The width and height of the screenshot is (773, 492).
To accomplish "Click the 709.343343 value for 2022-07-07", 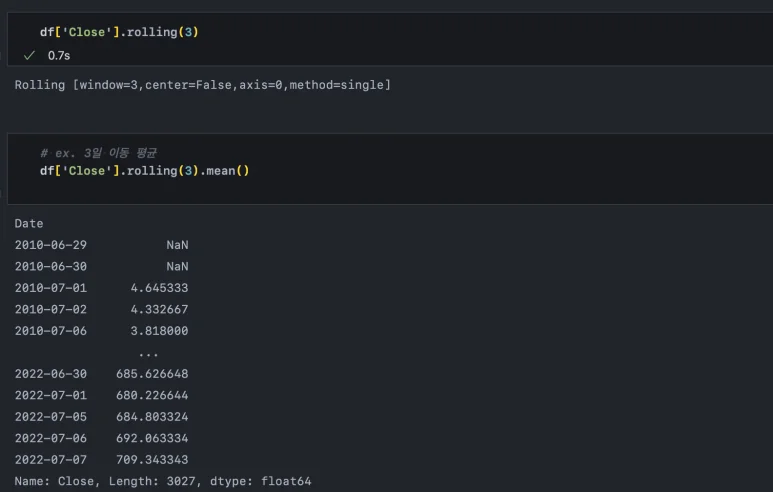I will (152, 460).
